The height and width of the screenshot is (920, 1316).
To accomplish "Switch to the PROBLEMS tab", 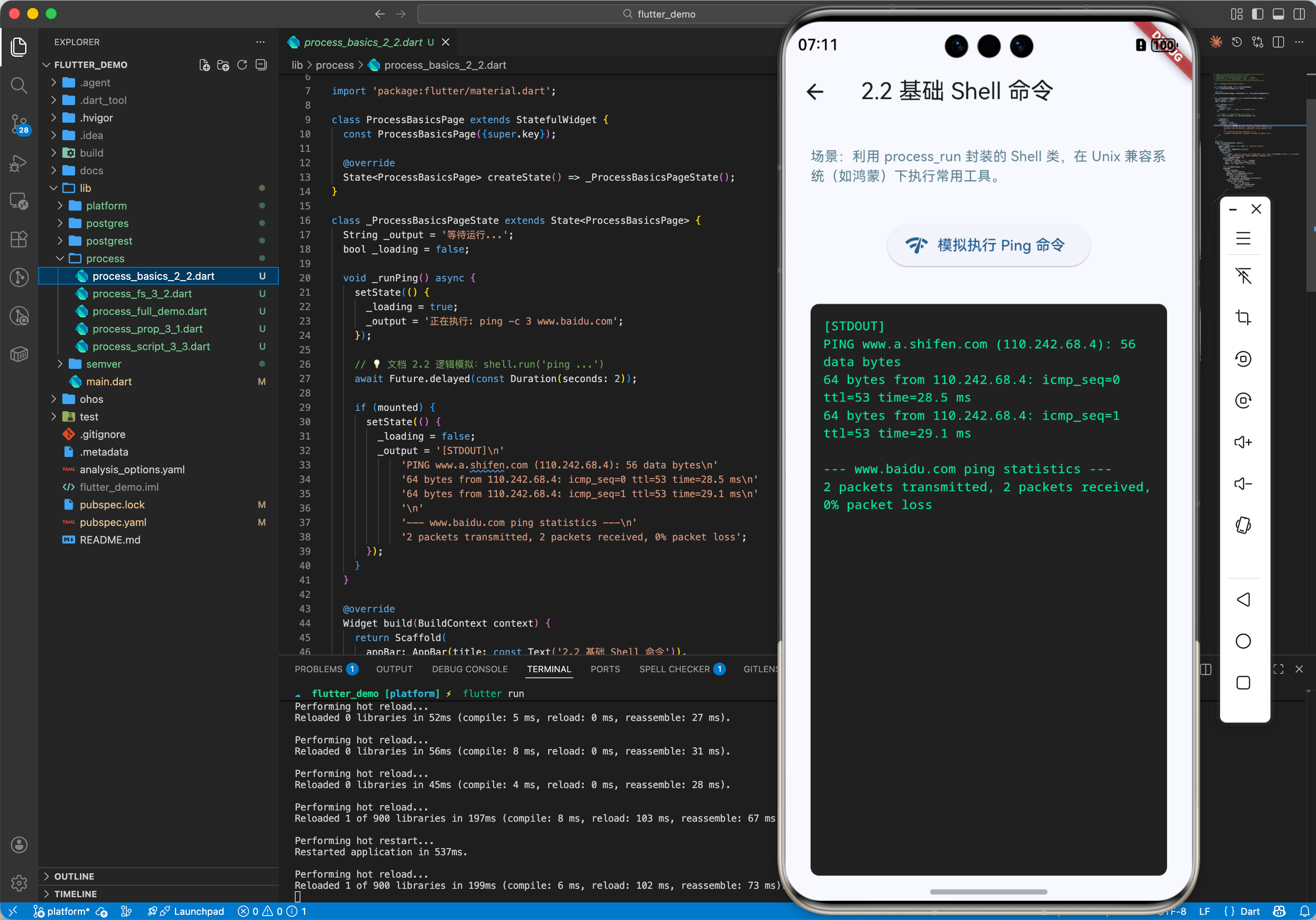I will (x=318, y=669).
